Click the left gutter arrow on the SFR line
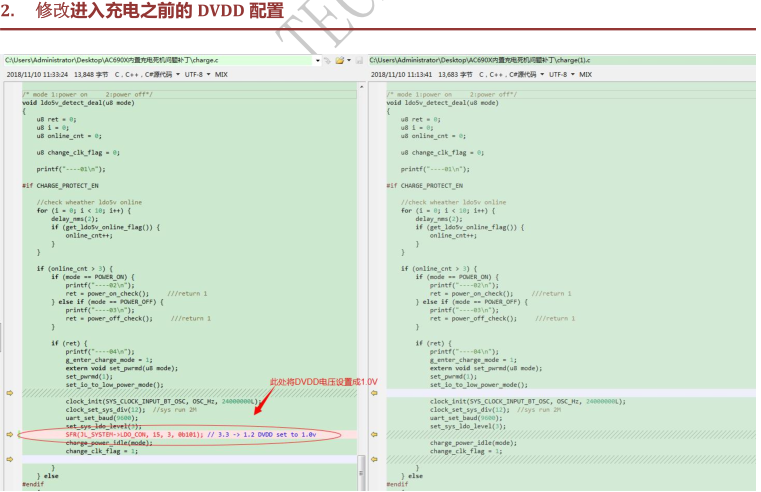This screenshot has width=761, height=492. [10, 434]
